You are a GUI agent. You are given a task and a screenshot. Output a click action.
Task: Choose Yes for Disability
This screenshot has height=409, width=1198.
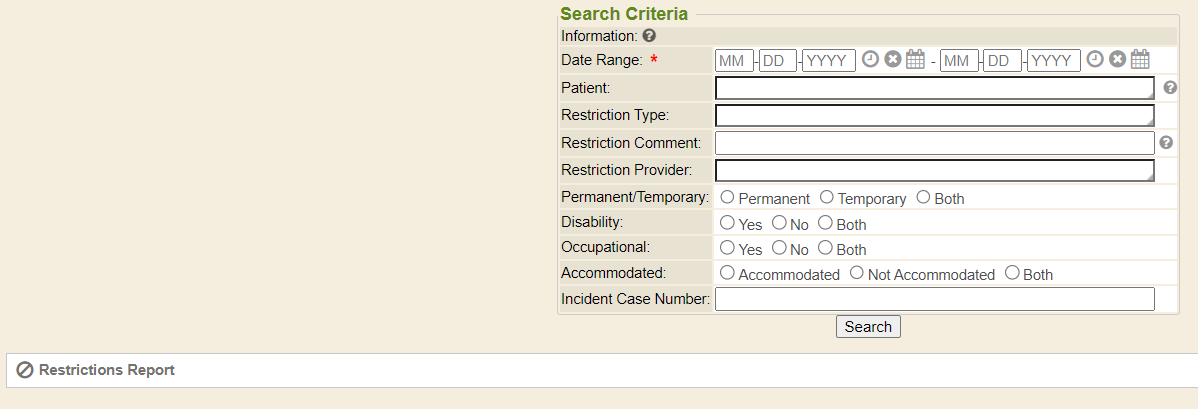pyautogui.click(x=728, y=223)
